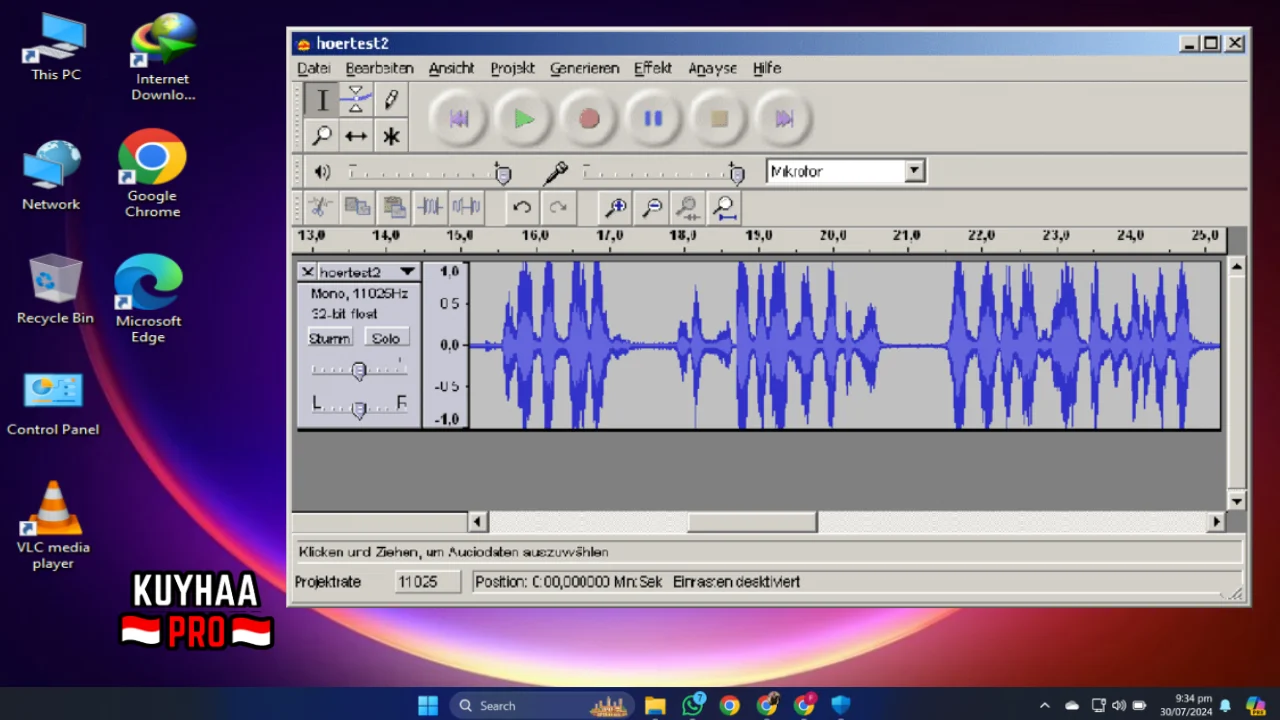
Task: Open Recycle Bin desktop icon
Action: 55,289
